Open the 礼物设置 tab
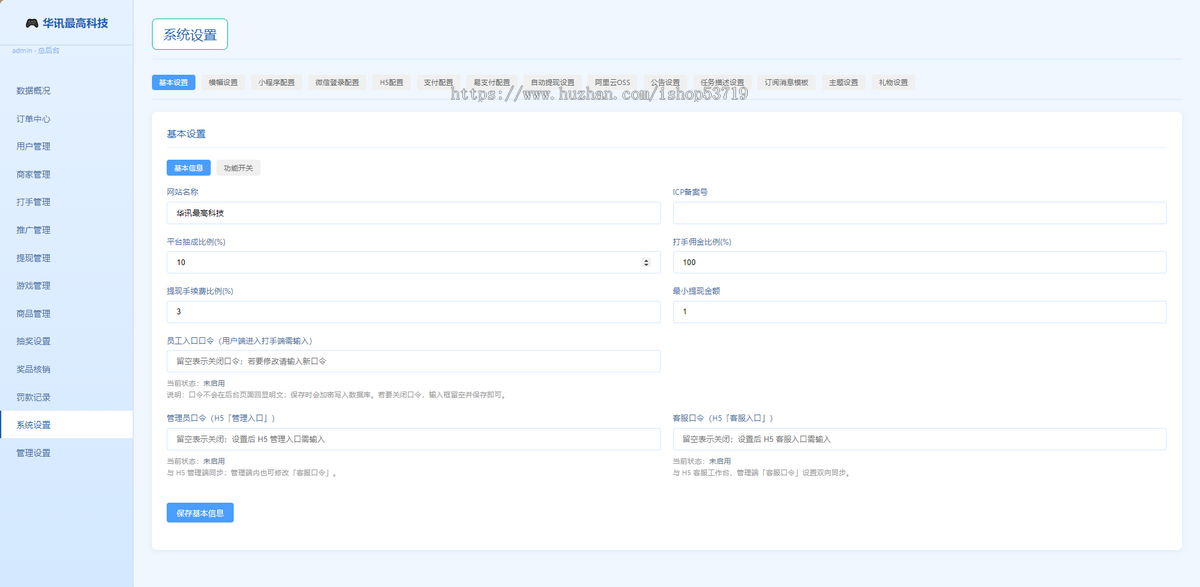 (x=893, y=83)
